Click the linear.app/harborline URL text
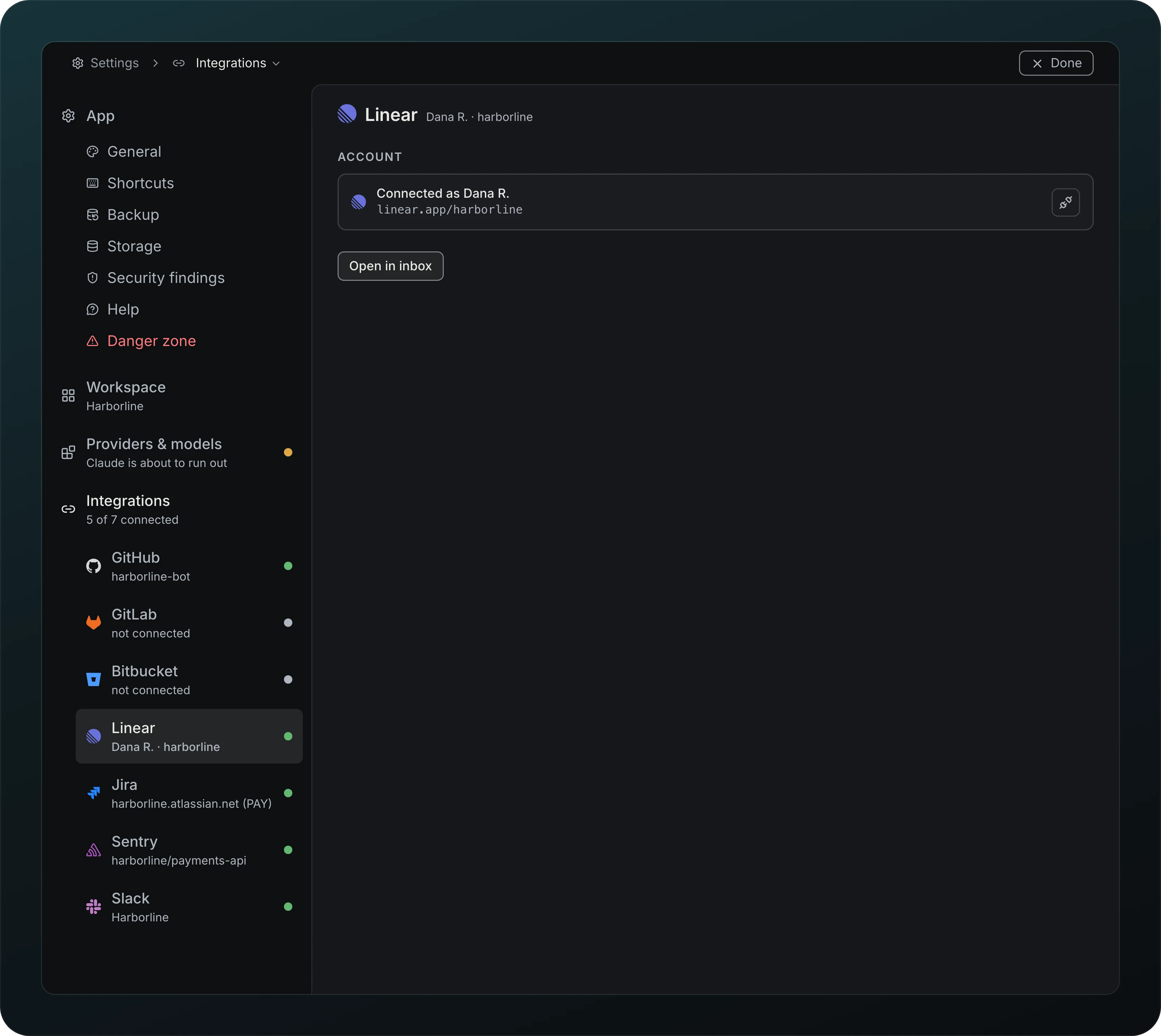Image resolution: width=1161 pixels, height=1036 pixels. [450, 210]
